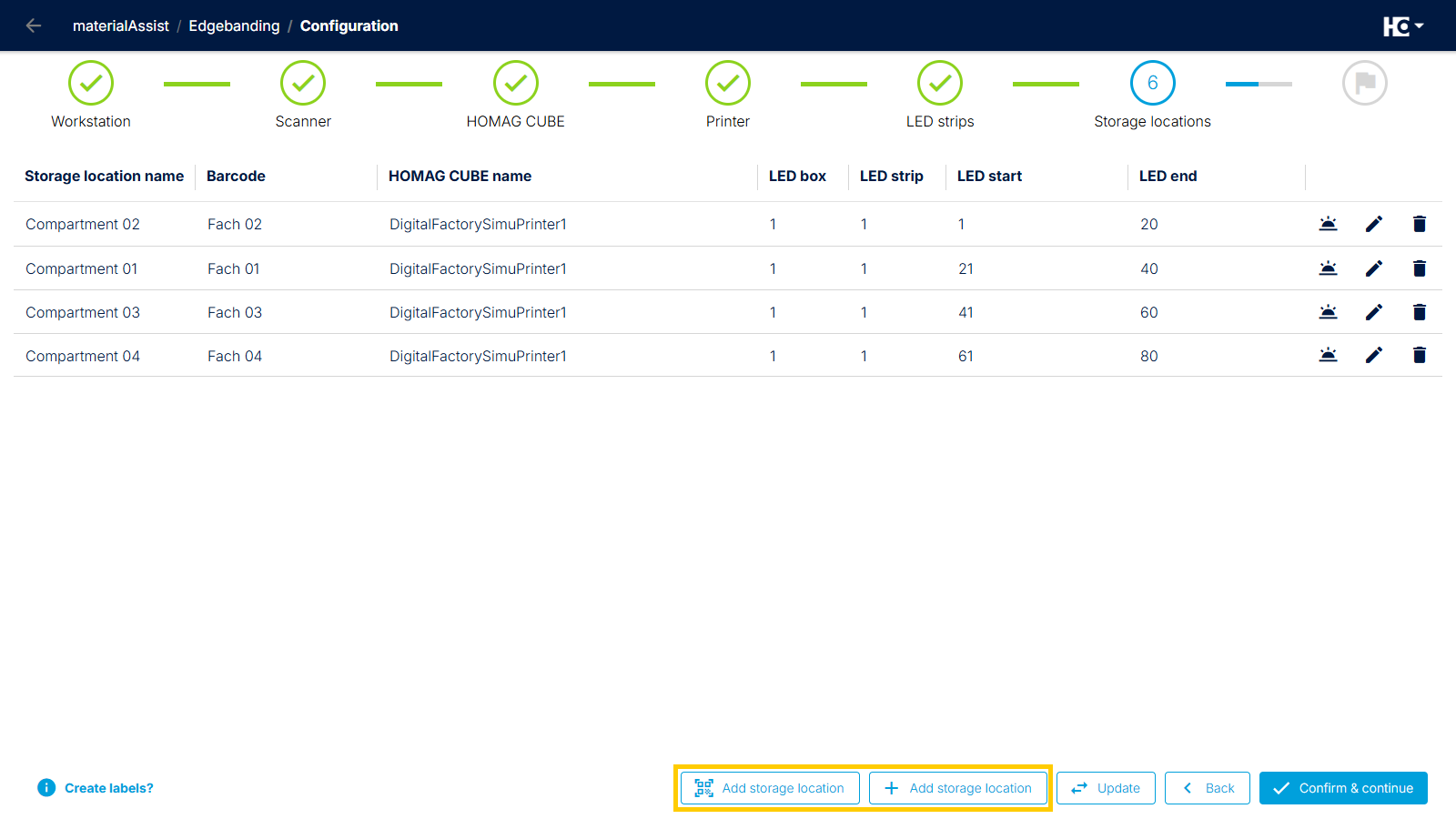The width and height of the screenshot is (1456, 819).
Task: Test LED light for Compartment 03
Action: 1329,312
